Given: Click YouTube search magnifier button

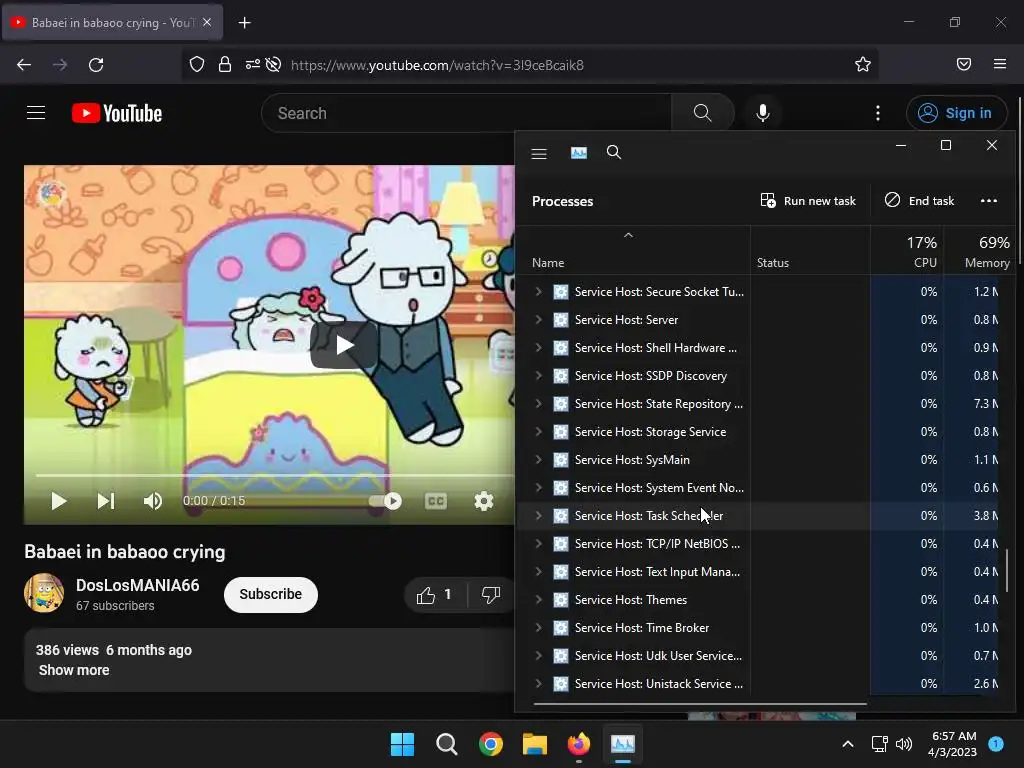Looking at the screenshot, I should (703, 113).
